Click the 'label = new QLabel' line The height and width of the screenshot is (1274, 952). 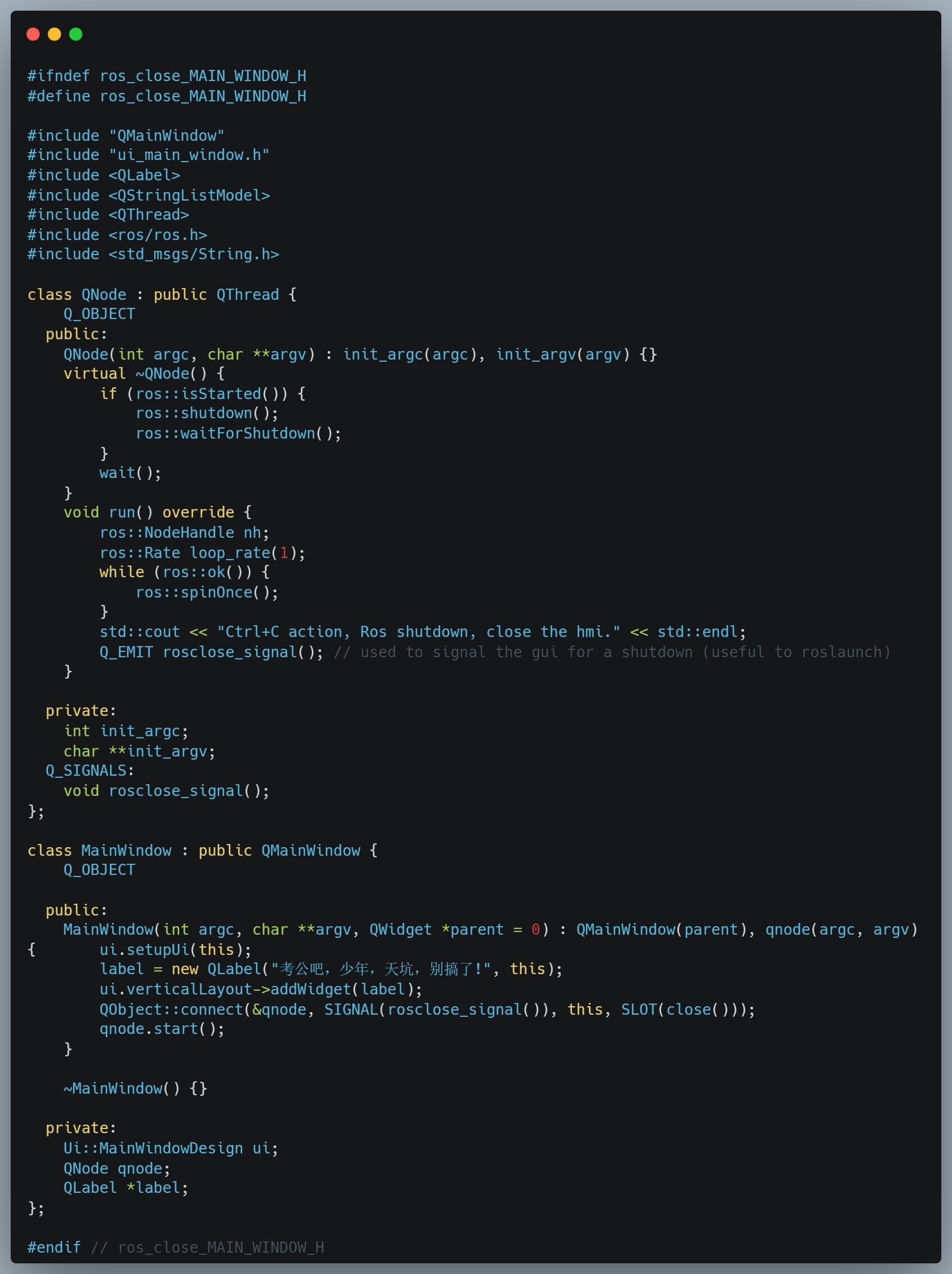(x=331, y=970)
